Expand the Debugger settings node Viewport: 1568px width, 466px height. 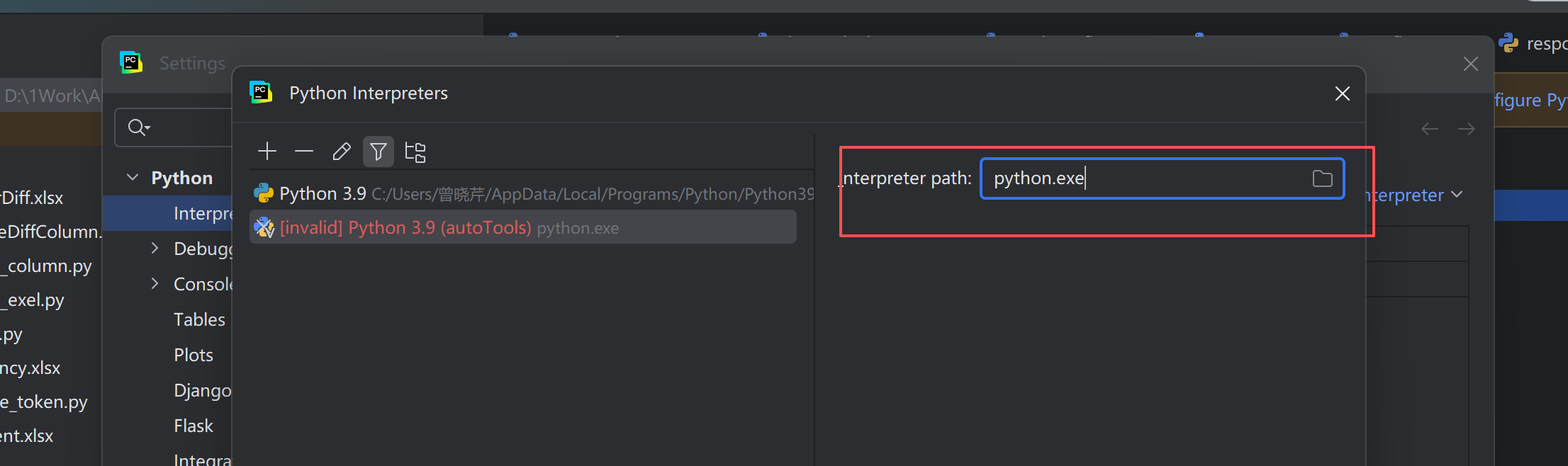(x=155, y=248)
